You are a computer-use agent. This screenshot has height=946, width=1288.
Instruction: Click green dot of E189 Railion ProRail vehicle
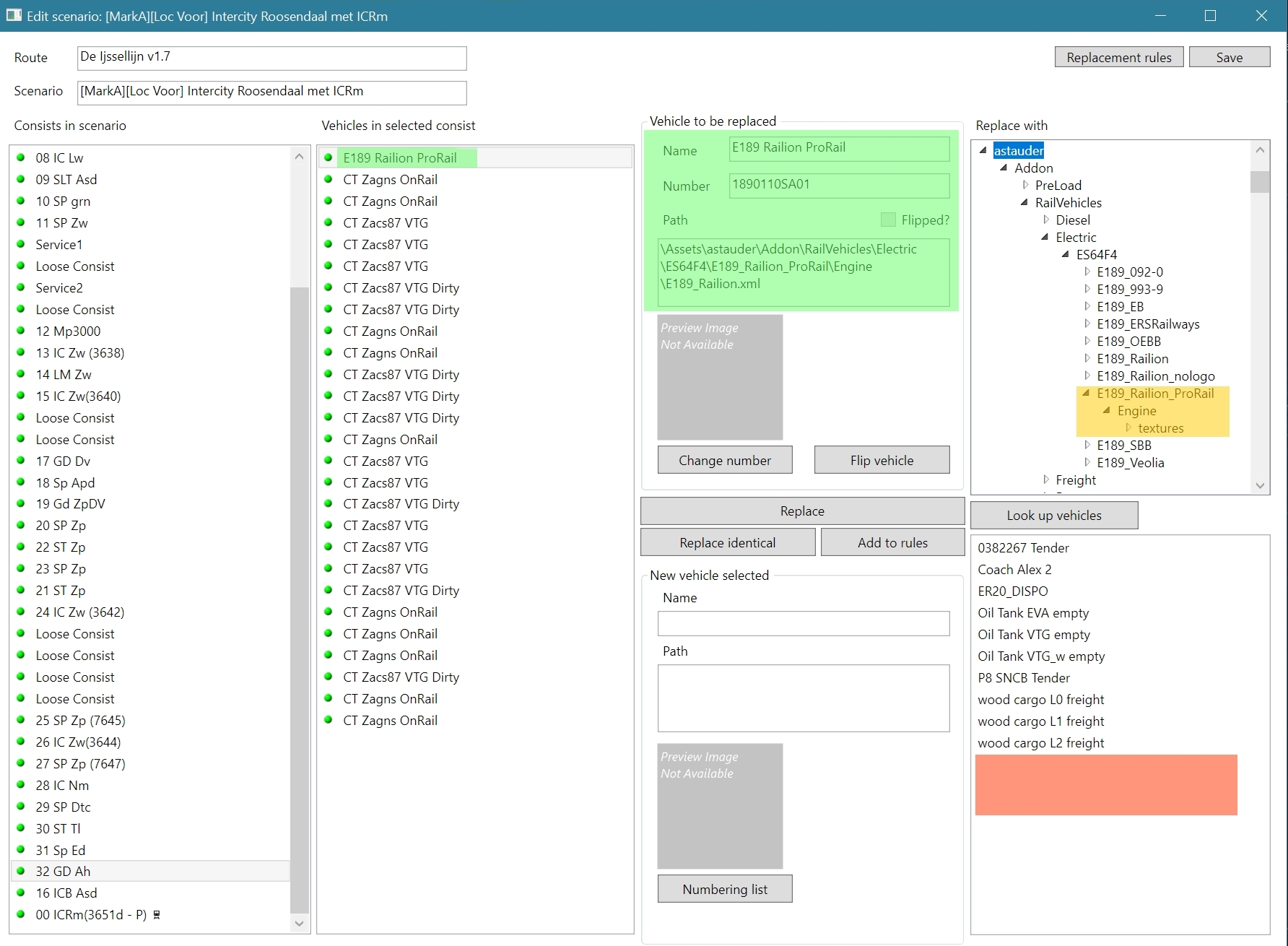click(x=328, y=157)
